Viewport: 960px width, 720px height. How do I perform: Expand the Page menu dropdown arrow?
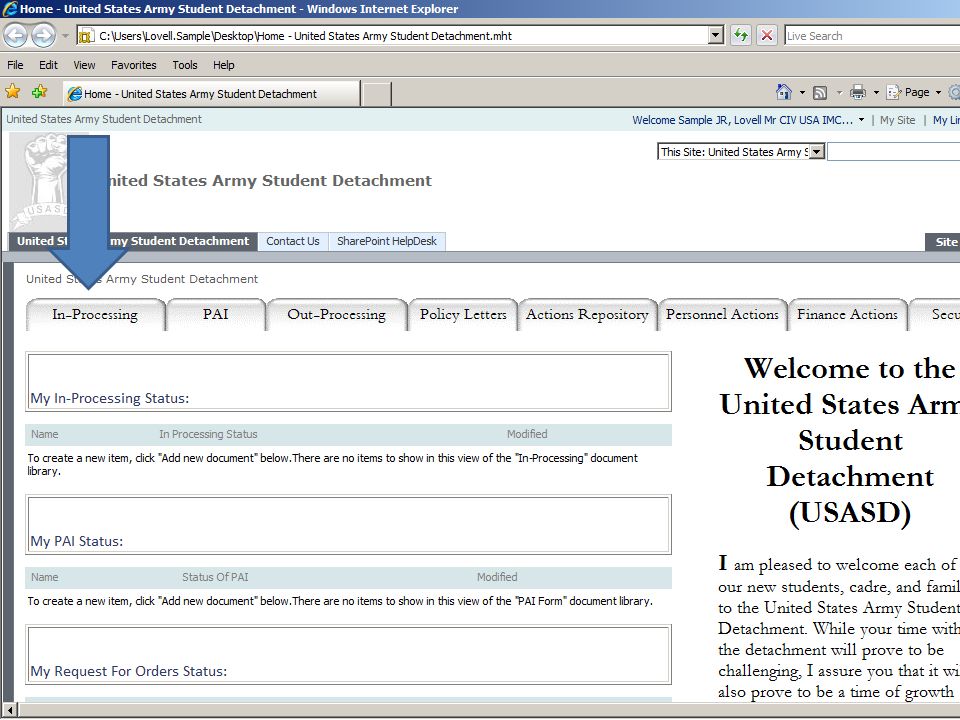coord(938,93)
